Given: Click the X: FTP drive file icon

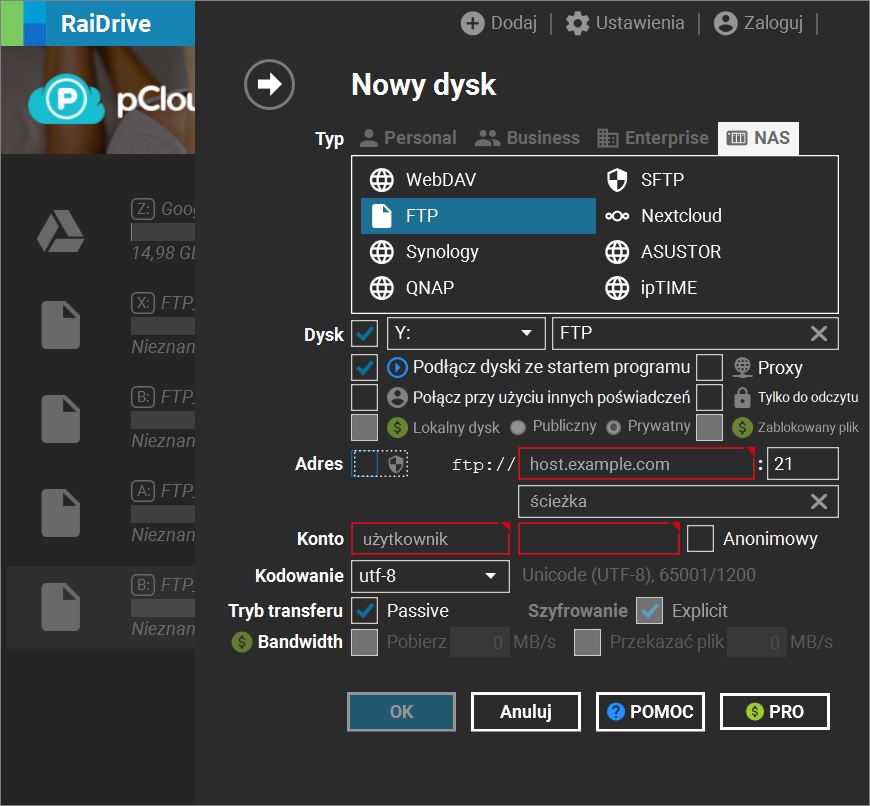Looking at the screenshot, I should pos(60,325).
